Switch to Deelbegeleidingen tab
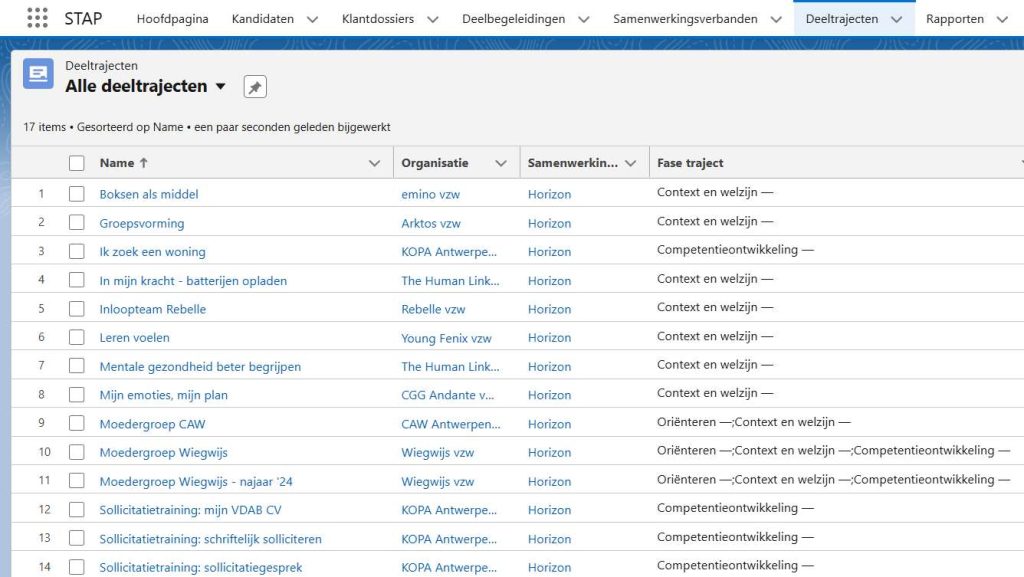The width and height of the screenshot is (1024, 577). [513, 19]
